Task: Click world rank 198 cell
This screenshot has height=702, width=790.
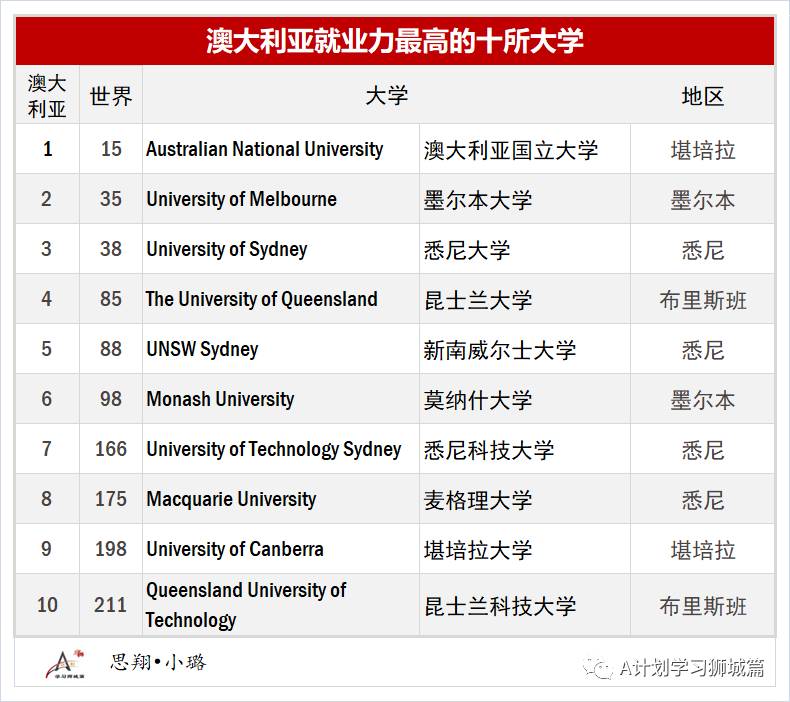Action: tap(111, 549)
